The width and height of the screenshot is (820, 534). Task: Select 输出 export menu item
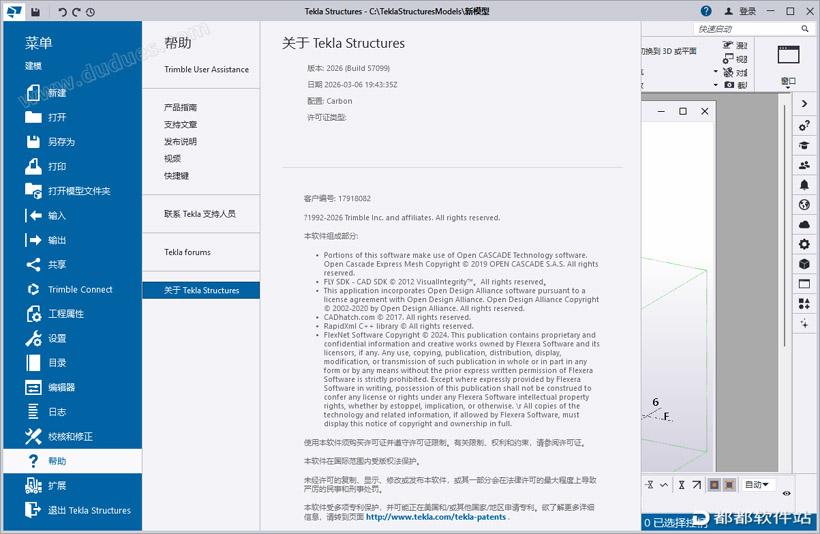[73, 240]
